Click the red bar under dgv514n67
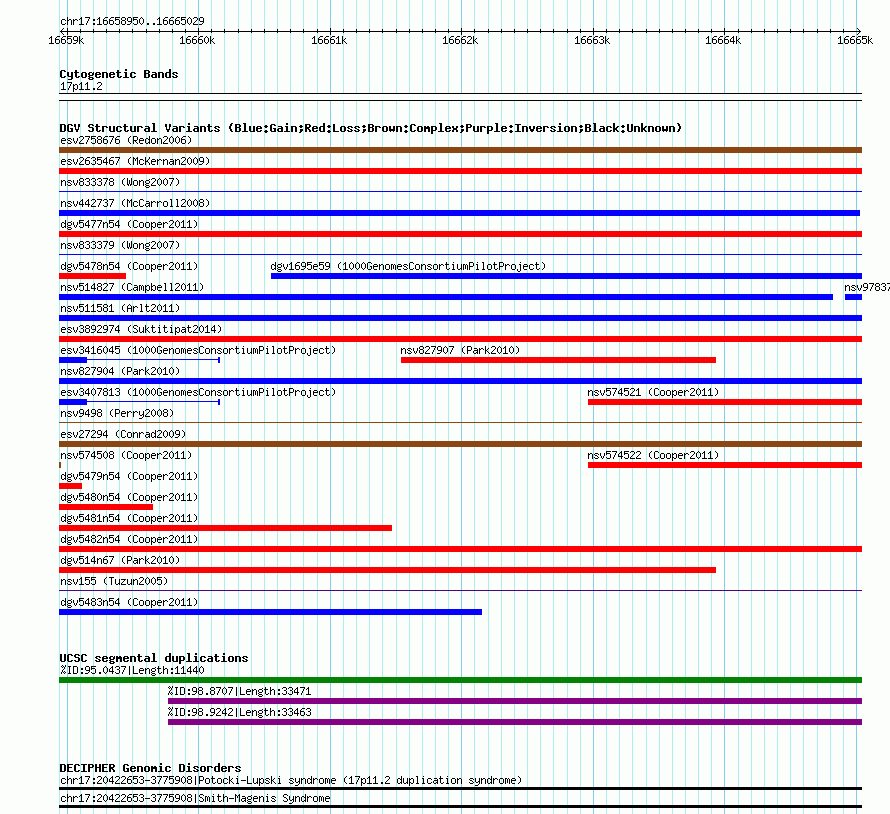The image size is (890, 814). point(387,570)
